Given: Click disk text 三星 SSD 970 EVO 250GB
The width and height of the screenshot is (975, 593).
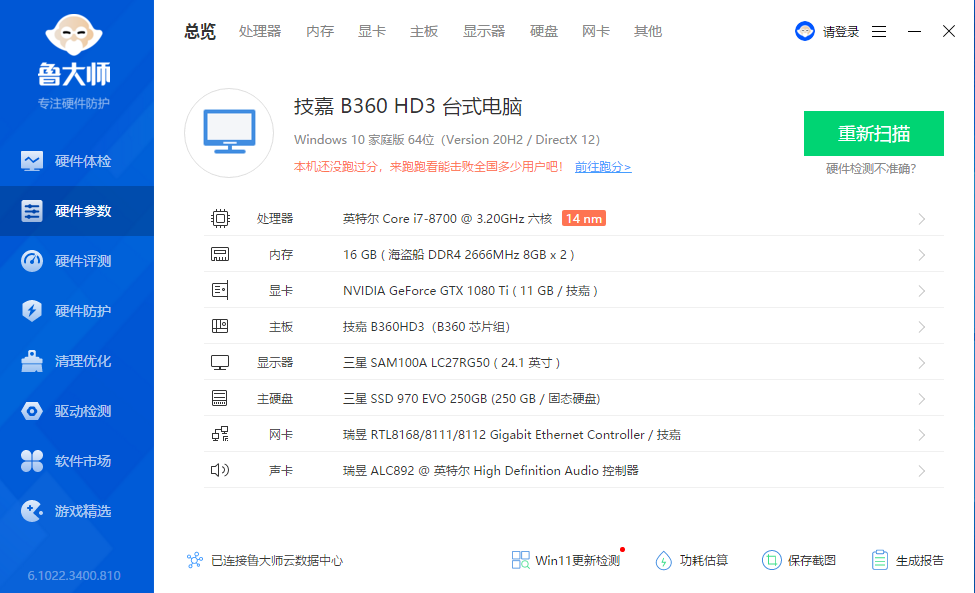Looking at the screenshot, I should (471, 398).
